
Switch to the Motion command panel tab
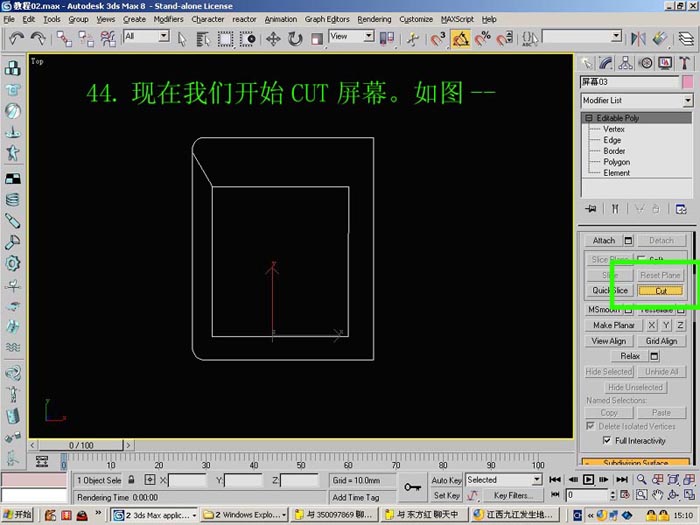[646, 63]
